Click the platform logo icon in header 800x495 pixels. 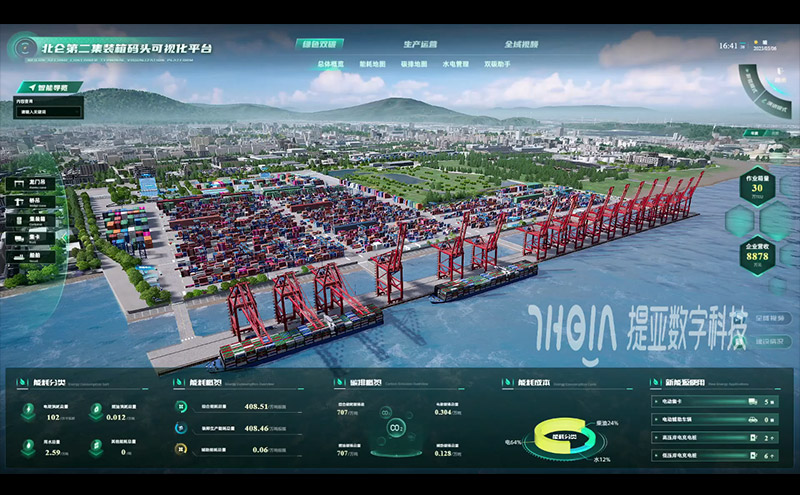(x=22, y=46)
